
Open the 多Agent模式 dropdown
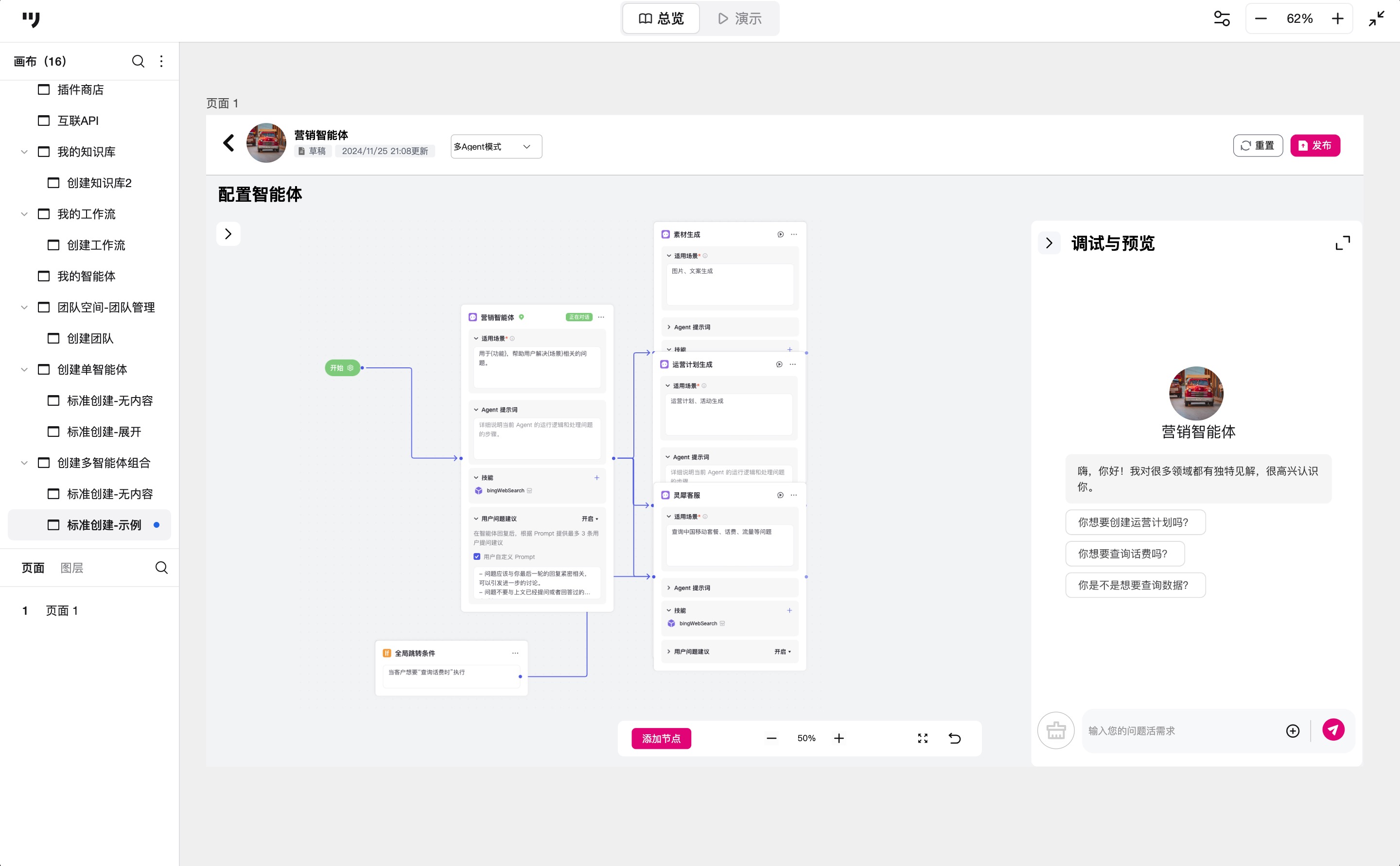(496, 147)
